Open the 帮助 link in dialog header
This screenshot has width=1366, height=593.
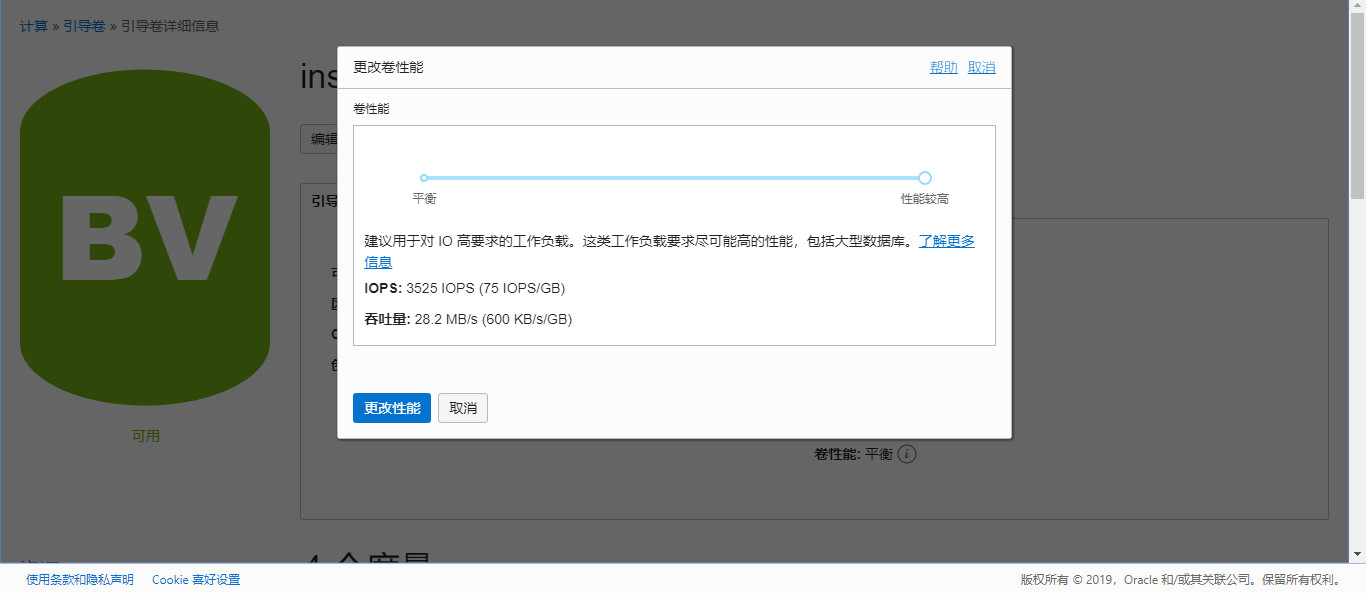tap(943, 67)
